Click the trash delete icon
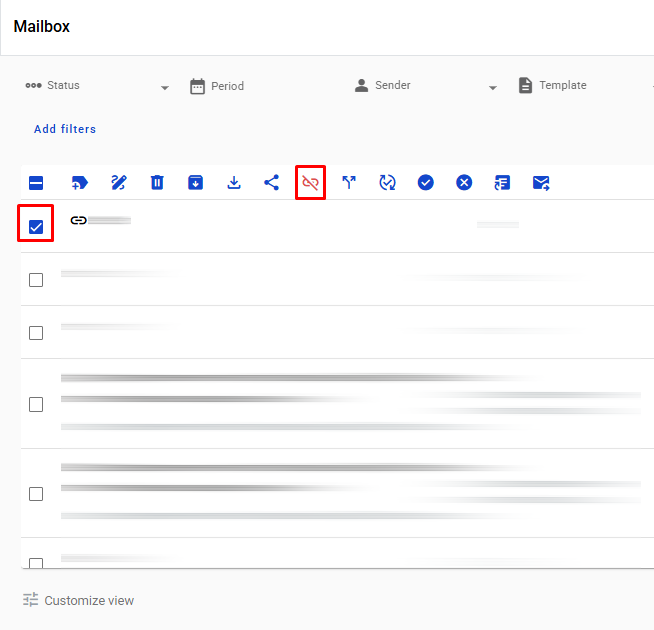 coord(157,183)
